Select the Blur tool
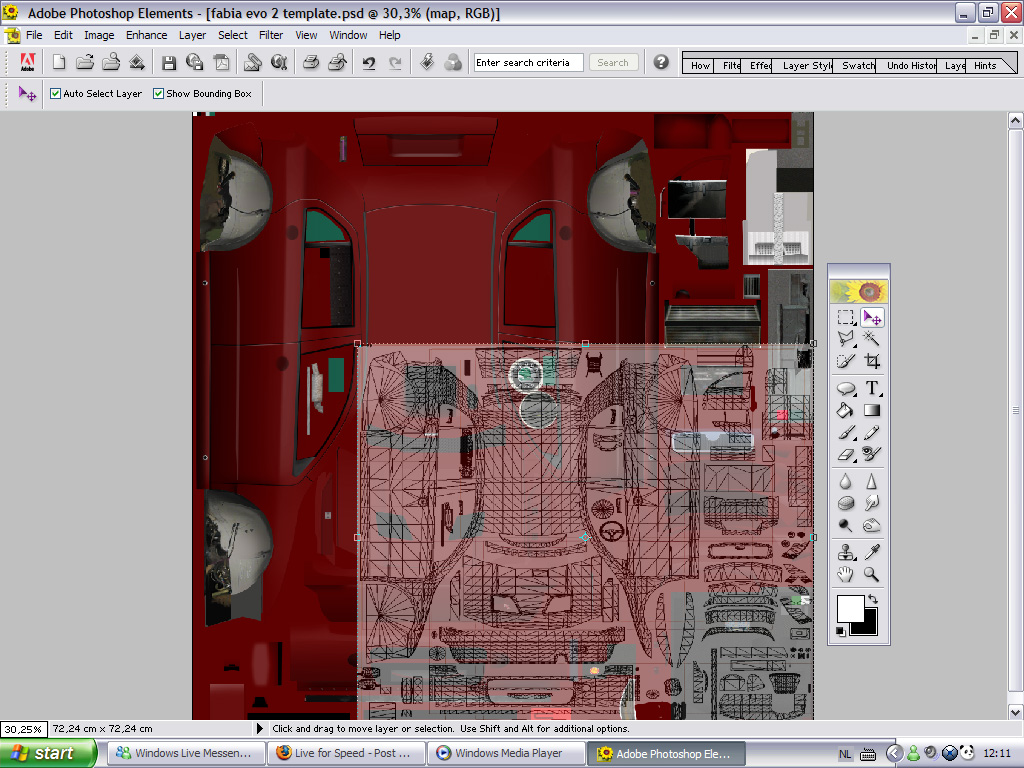 846,482
